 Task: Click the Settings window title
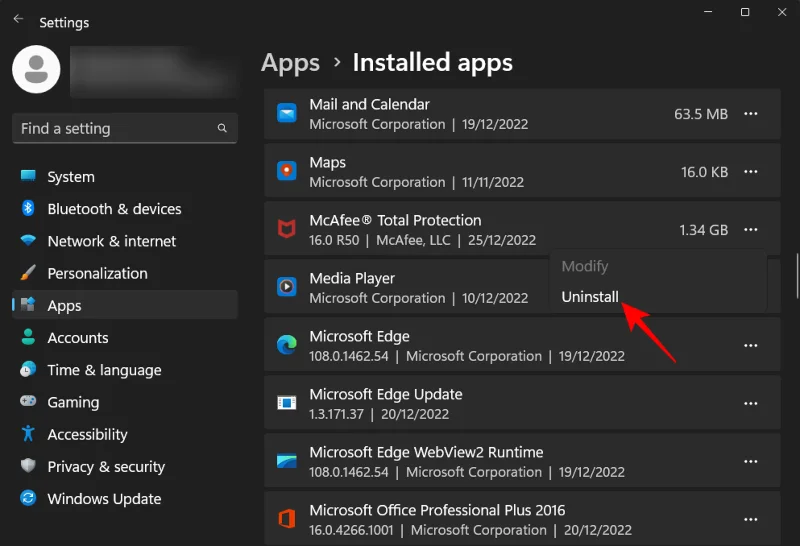click(x=64, y=22)
